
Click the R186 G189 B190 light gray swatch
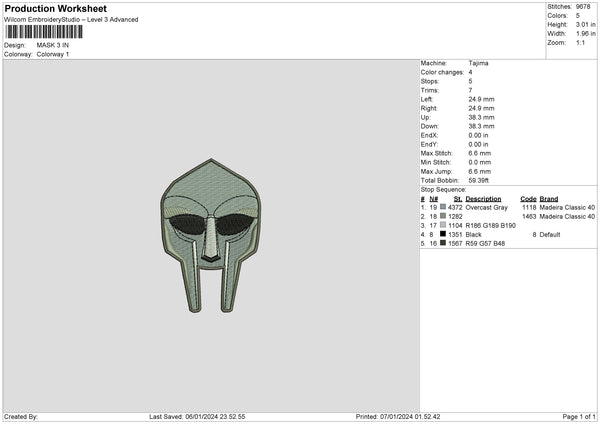pos(443,225)
